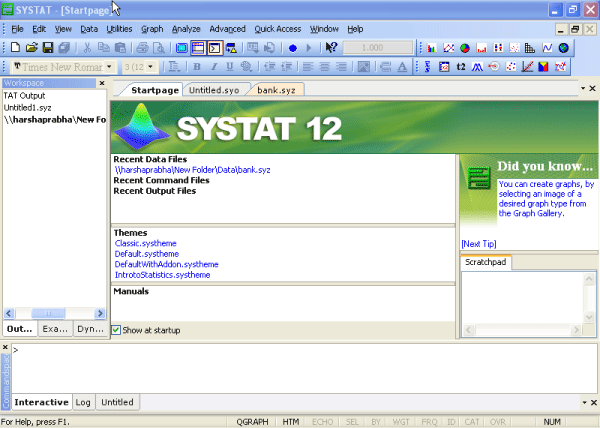This screenshot has width=600, height=428.
Task: Open the Graph menu
Action: pyautogui.click(x=152, y=29)
